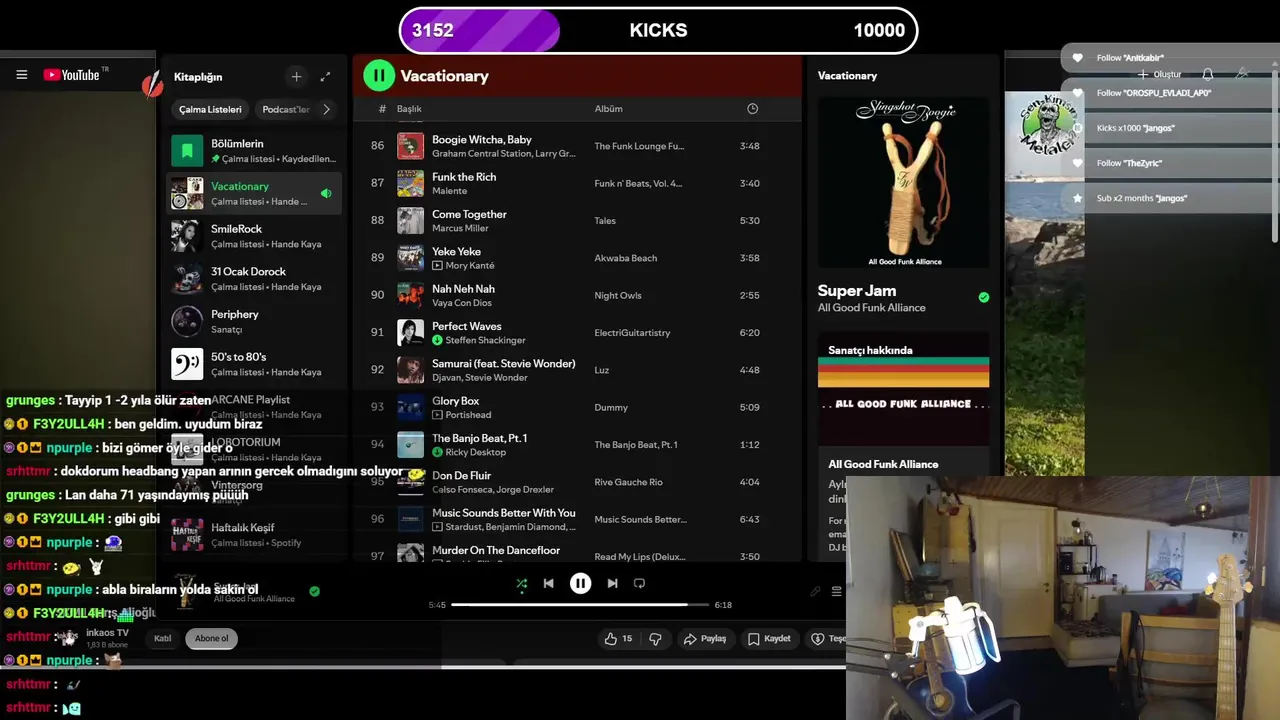This screenshot has width=1280, height=720.
Task: Click the heart icon on Follow "Anıtkabir" alert
Action: [1077, 58]
